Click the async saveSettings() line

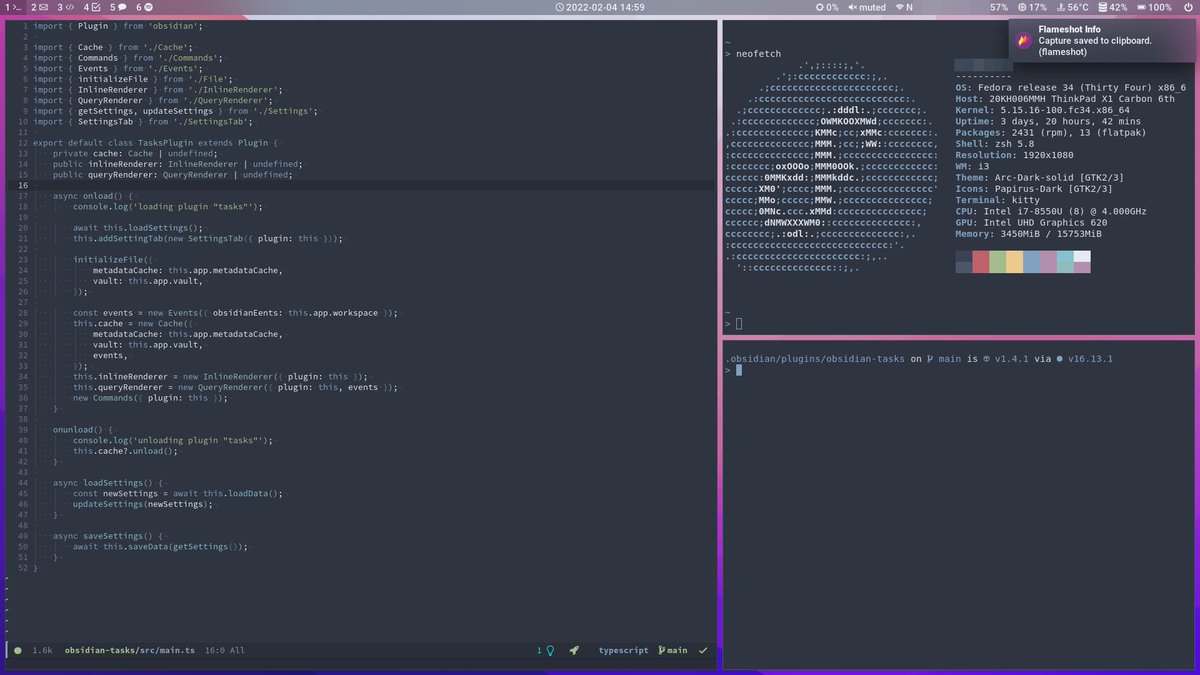108,537
